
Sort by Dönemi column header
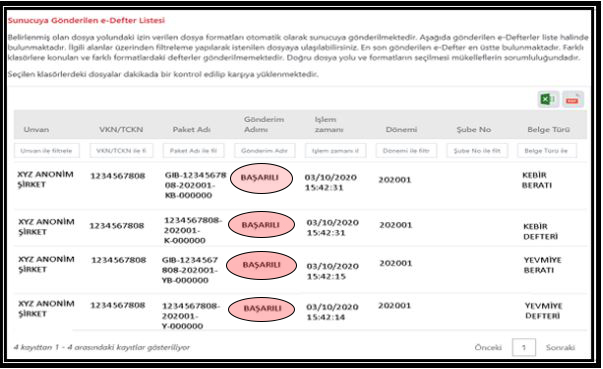point(401,130)
